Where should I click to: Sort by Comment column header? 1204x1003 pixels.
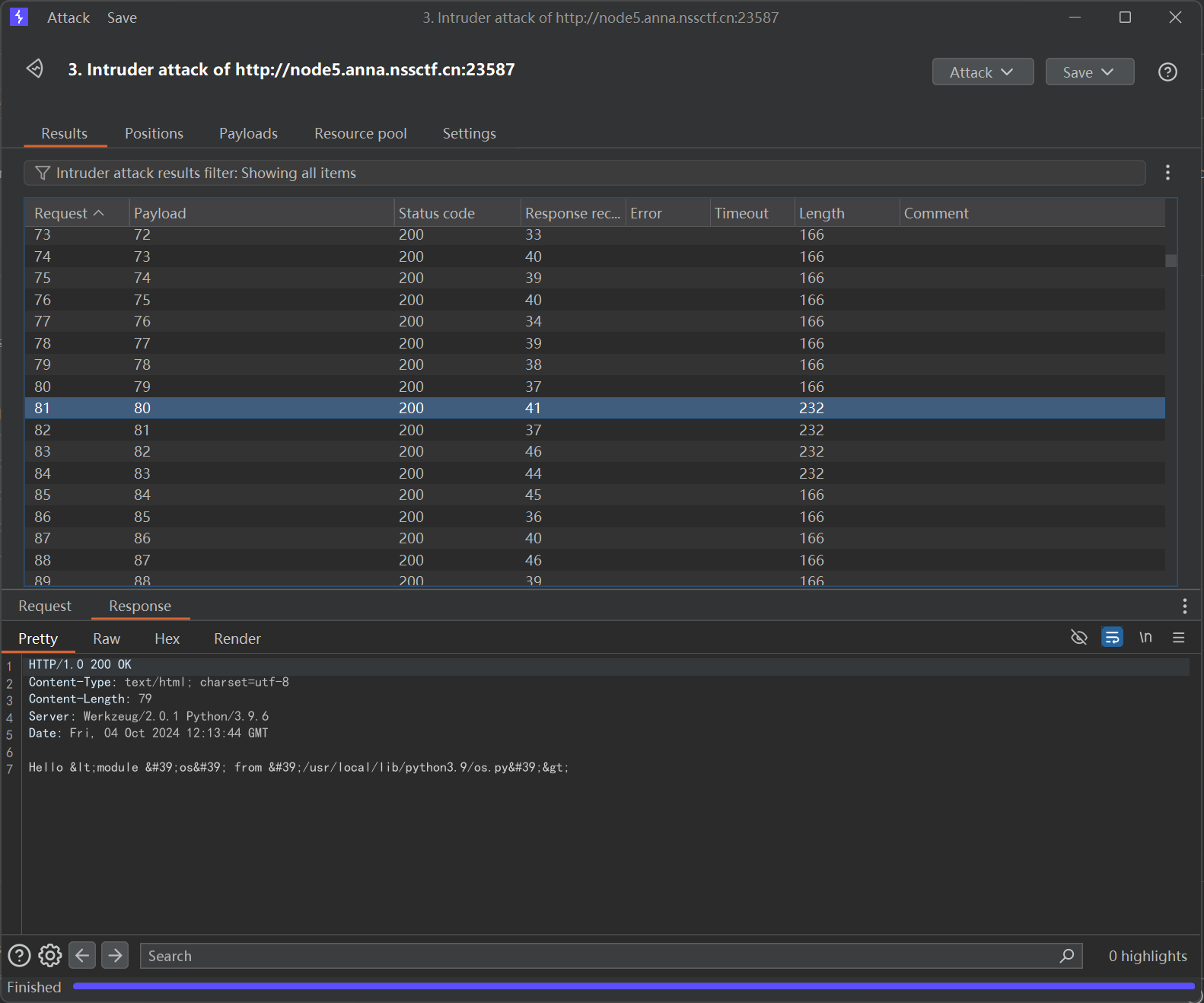point(1031,213)
